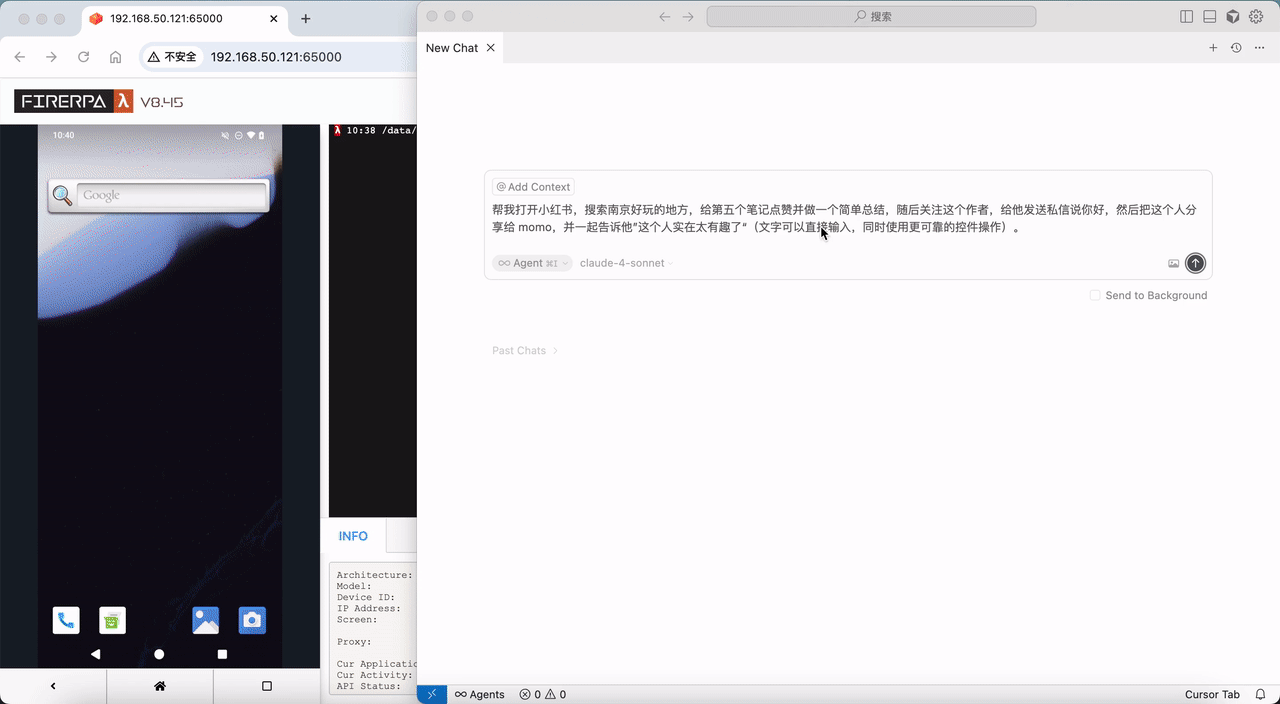This screenshot has height=704, width=1280.
Task: Click the send arrow button in chat
Action: pyautogui.click(x=1195, y=263)
